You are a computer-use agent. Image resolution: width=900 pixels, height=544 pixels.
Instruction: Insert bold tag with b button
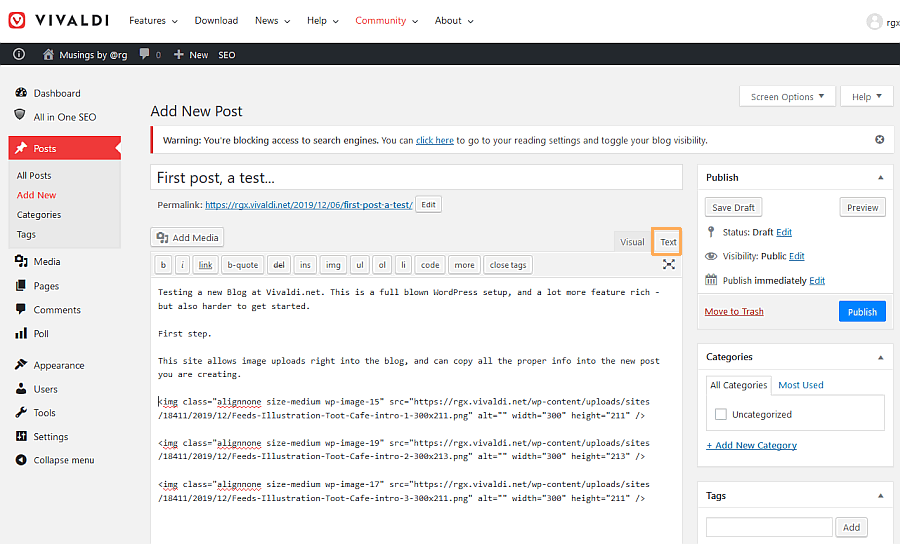(163, 265)
